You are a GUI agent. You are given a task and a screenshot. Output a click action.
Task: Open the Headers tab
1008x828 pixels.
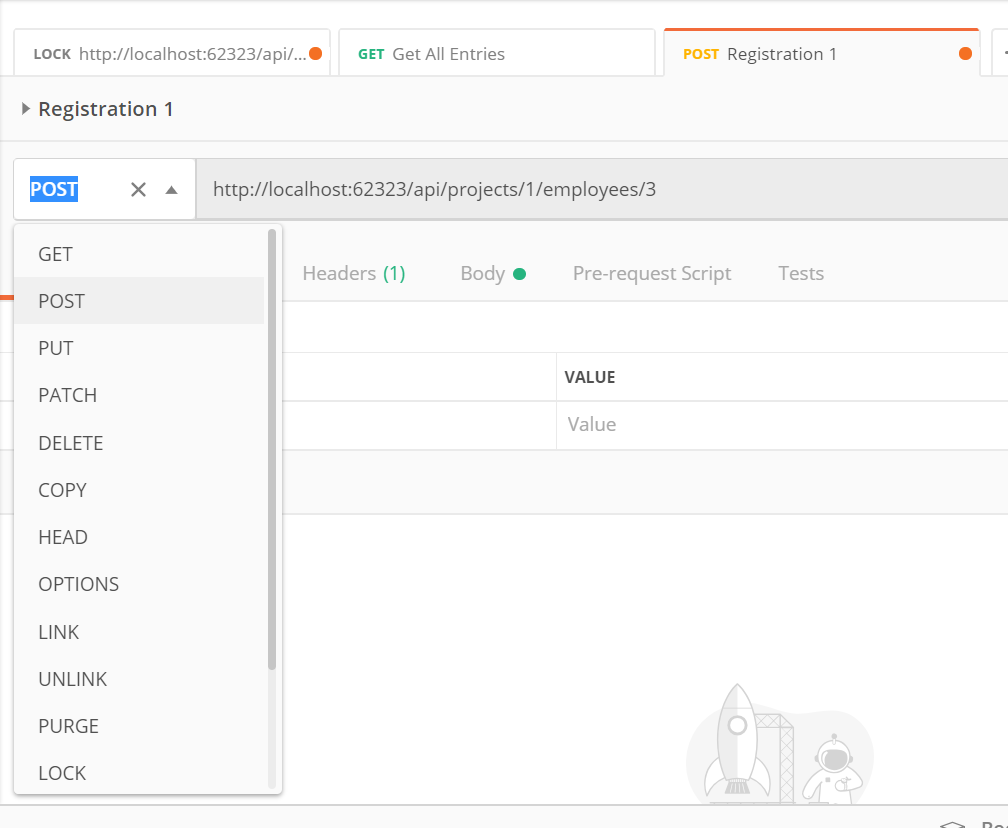[353, 273]
